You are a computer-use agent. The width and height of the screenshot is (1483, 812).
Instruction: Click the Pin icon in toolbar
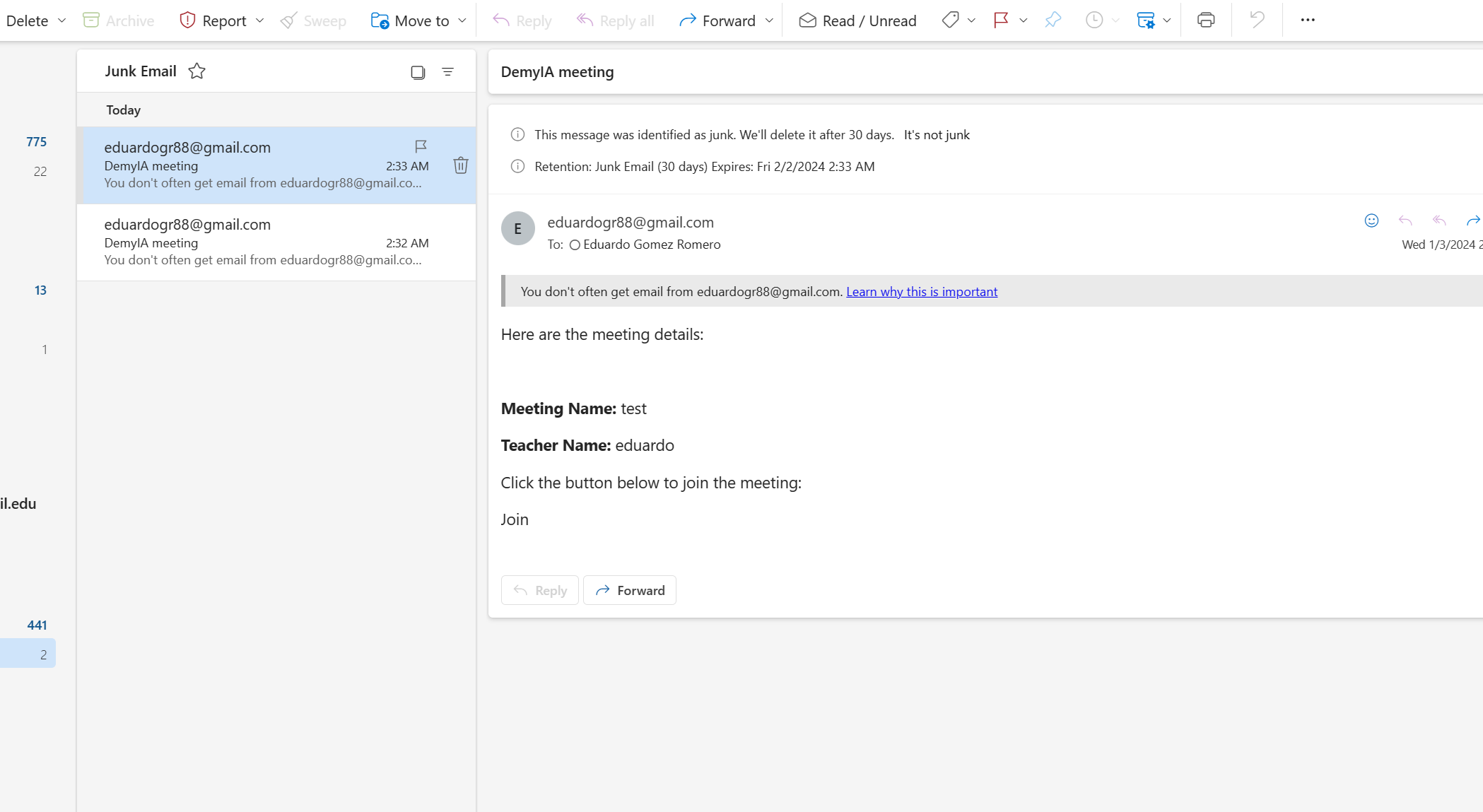[x=1053, y=20]
